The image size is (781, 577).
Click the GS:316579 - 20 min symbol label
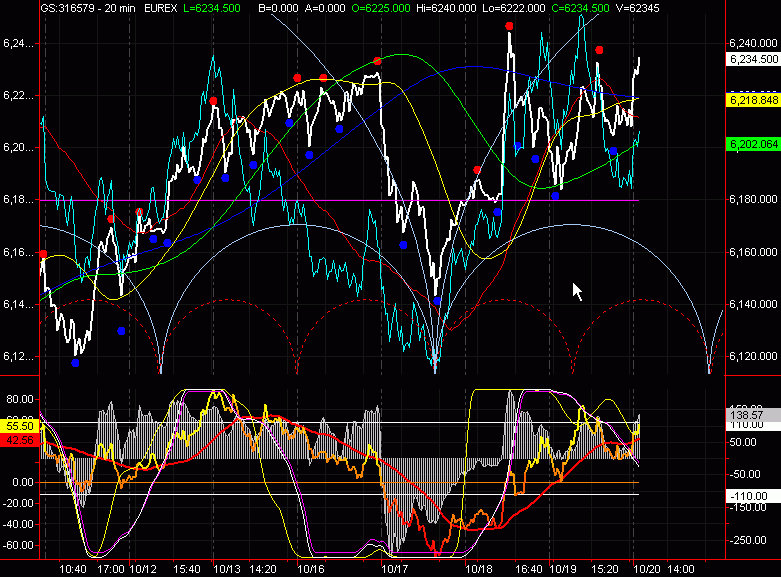89,8
